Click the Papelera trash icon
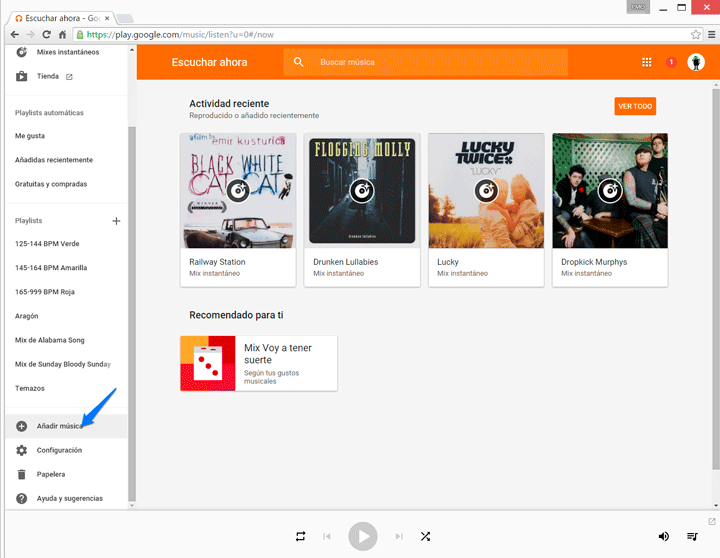720x558 pixels. tap(22, 474)
